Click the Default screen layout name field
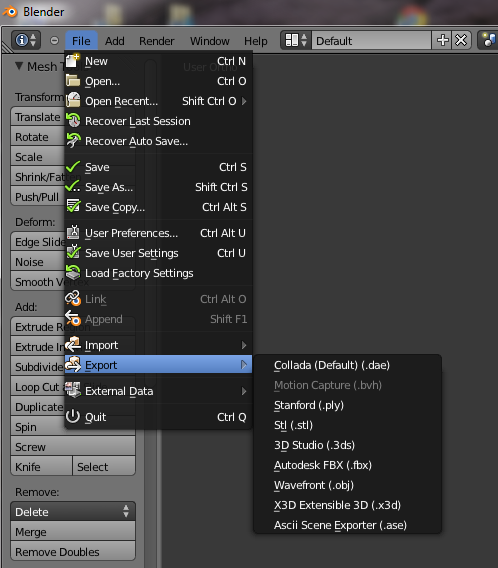 click(372, 40)
